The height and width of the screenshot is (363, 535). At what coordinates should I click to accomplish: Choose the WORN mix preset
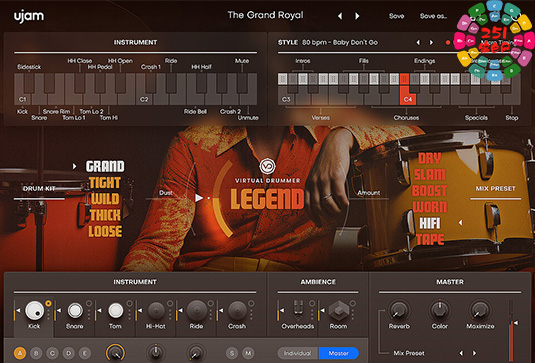430,207
